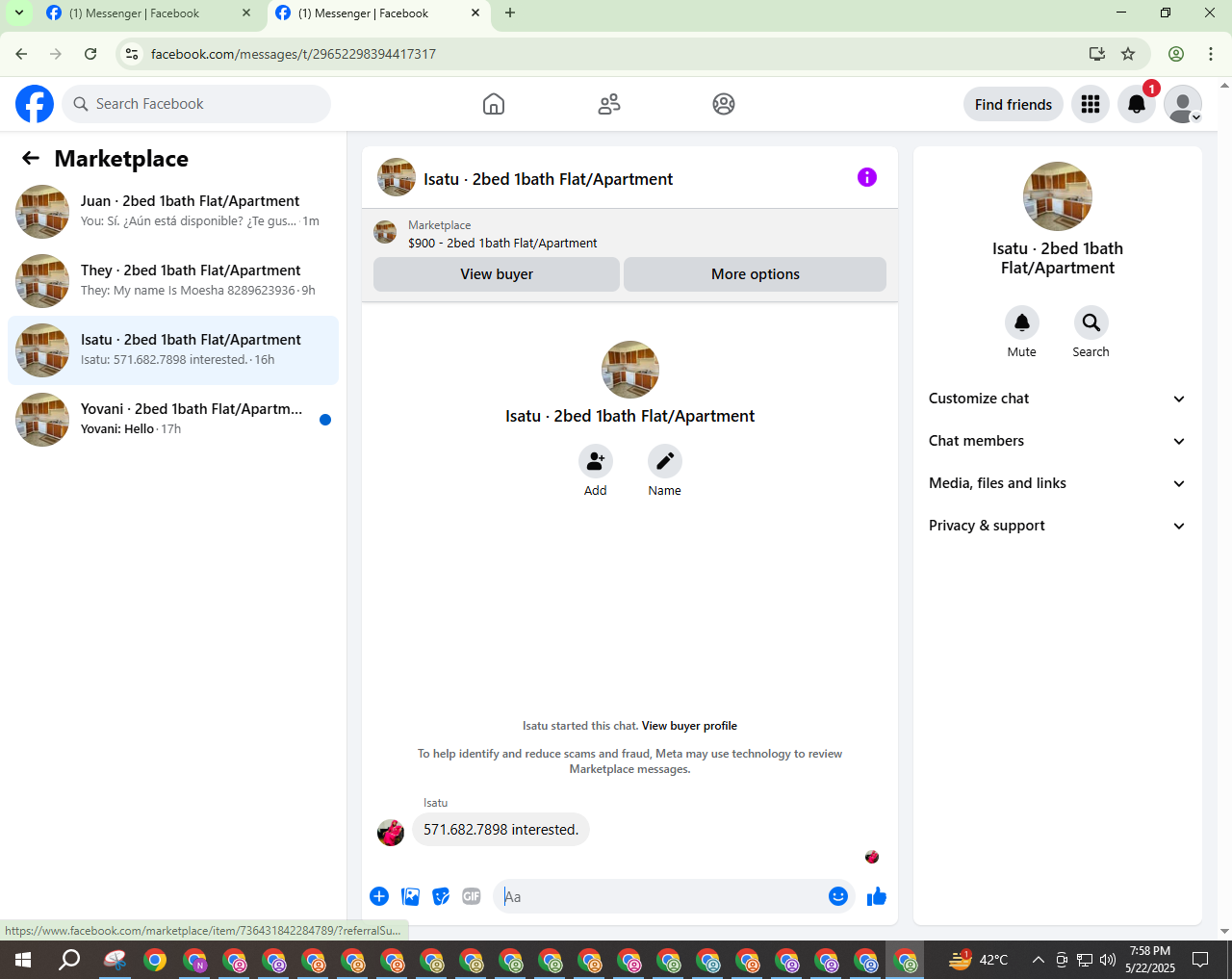
Task: View site information icon in address bar
Action: (133, 54)
